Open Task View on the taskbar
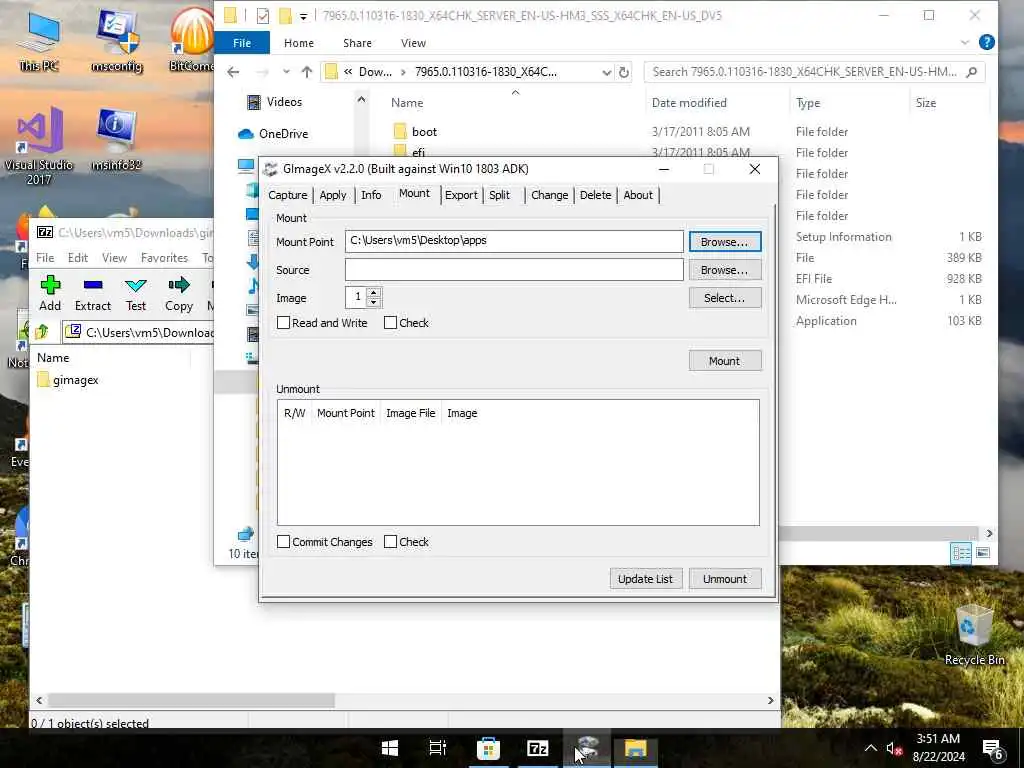The width and height of the screenshot is (1024, 768). (x=438, y=748)
